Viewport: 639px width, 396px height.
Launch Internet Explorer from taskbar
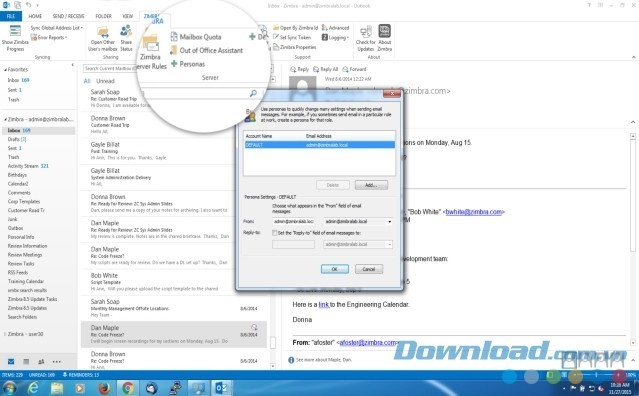pyautogui.click(x=33, y=388)
